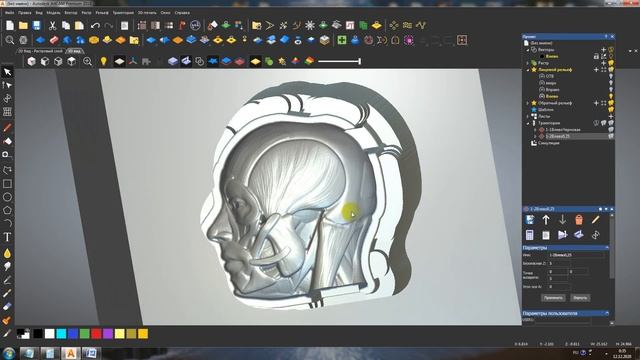
Task: Pick the cyan color swatch
Action: (x=61, y=334)
